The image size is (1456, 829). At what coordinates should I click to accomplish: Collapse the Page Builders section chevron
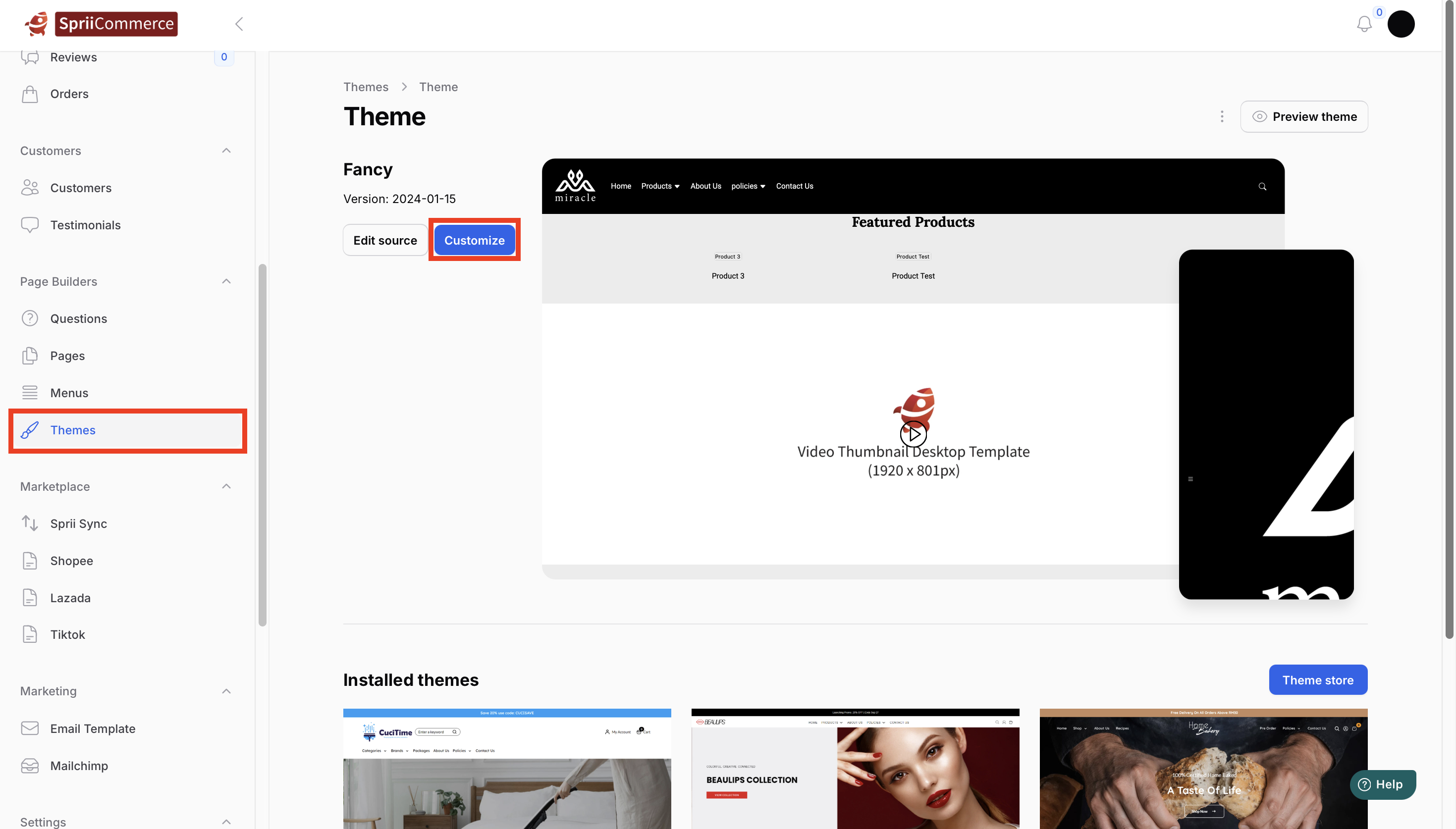pyautogui.click(x=226, y=281)
